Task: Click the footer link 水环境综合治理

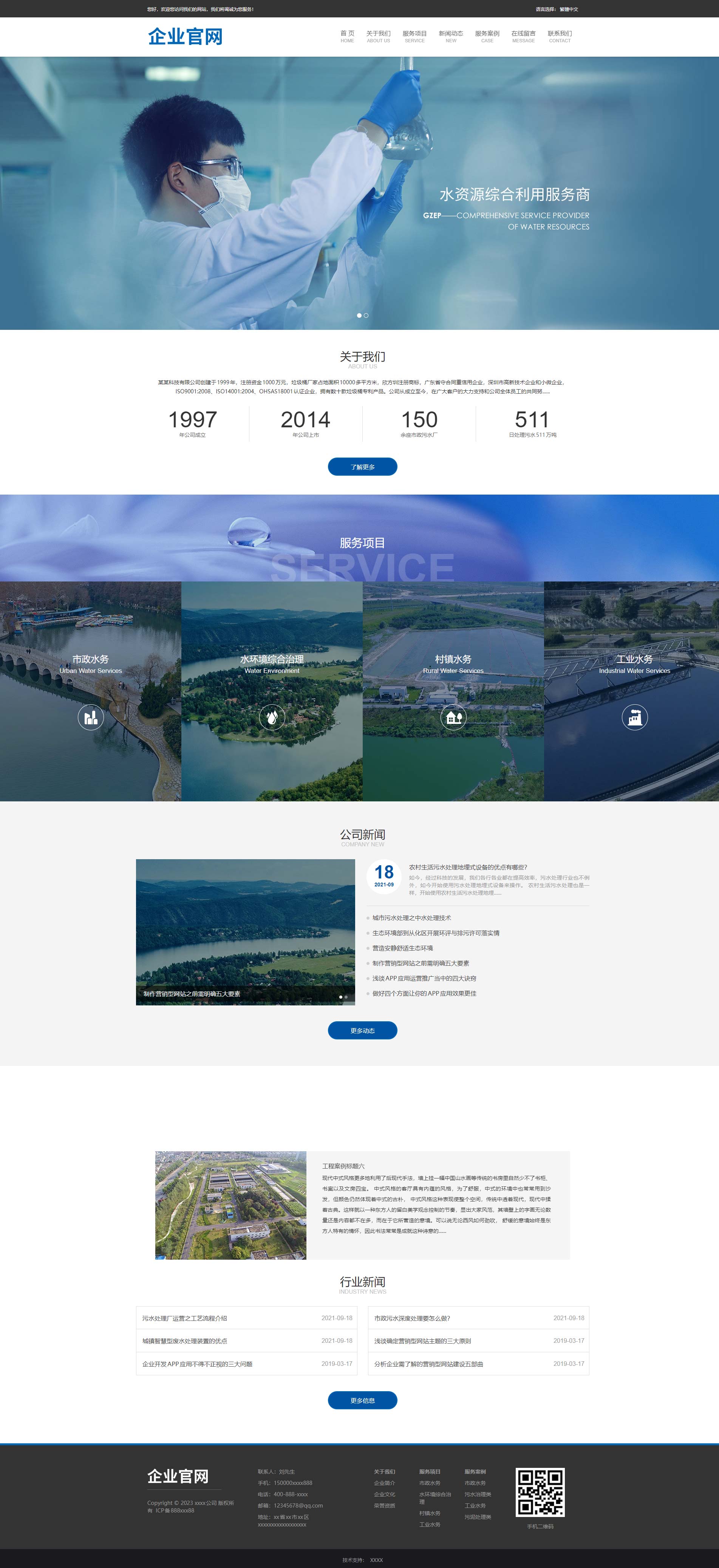Action: click(435, 1498)
